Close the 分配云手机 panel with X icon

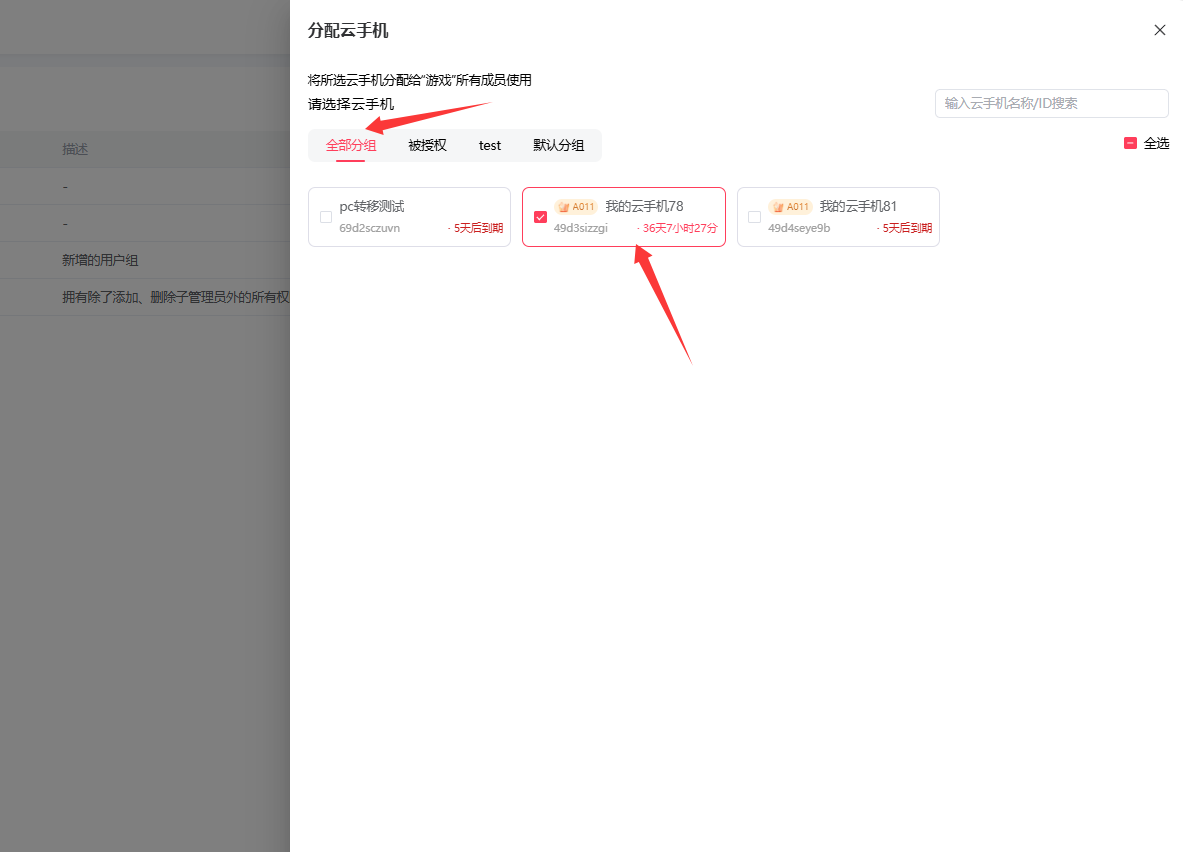point(1160,30)
